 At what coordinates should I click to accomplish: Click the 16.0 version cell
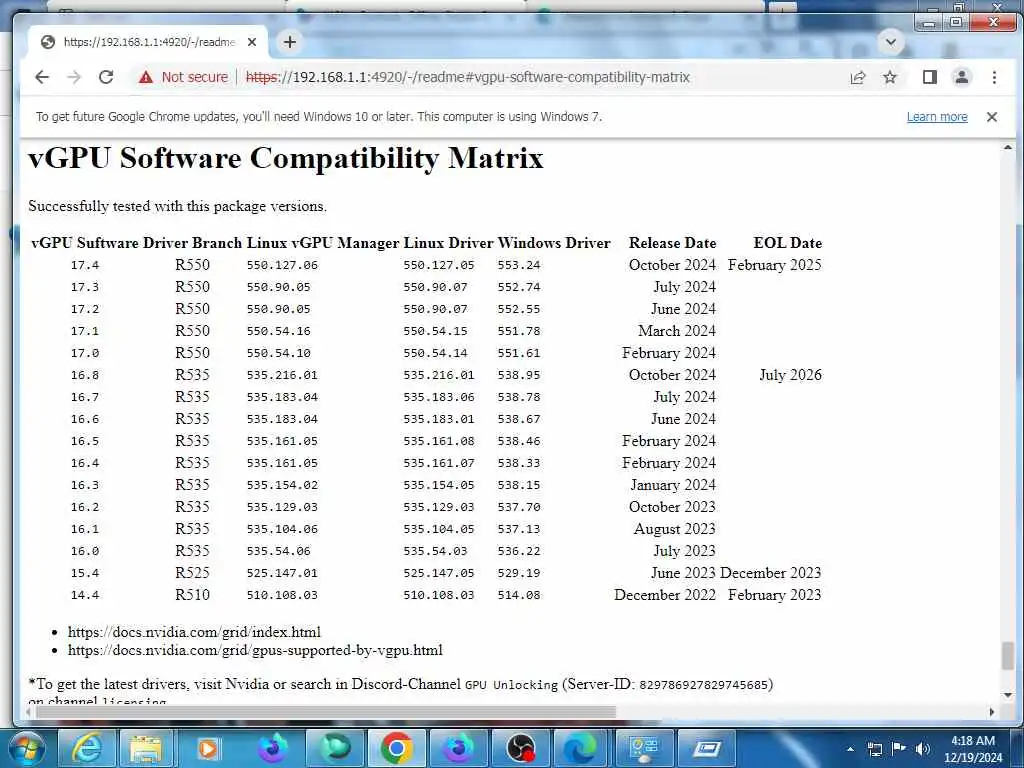coord(85,551)
